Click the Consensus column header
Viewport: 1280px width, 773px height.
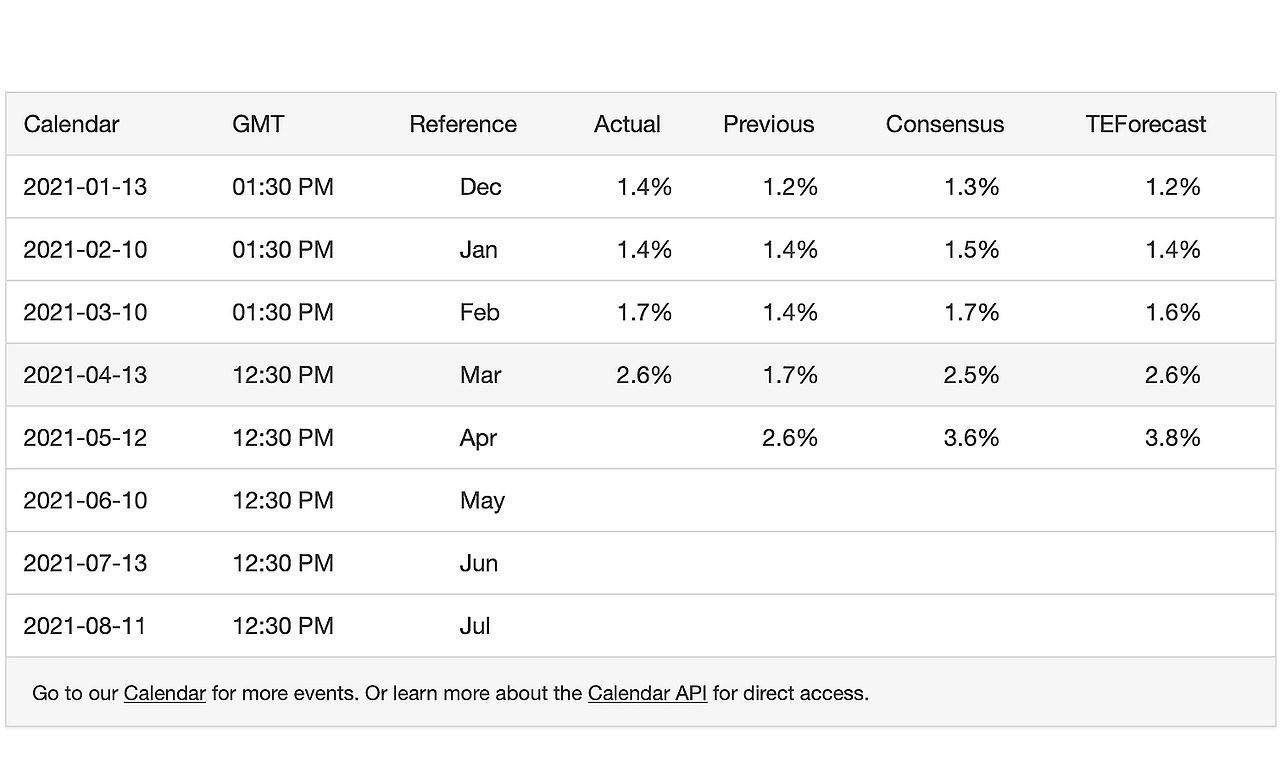click(x=944, y=124)
